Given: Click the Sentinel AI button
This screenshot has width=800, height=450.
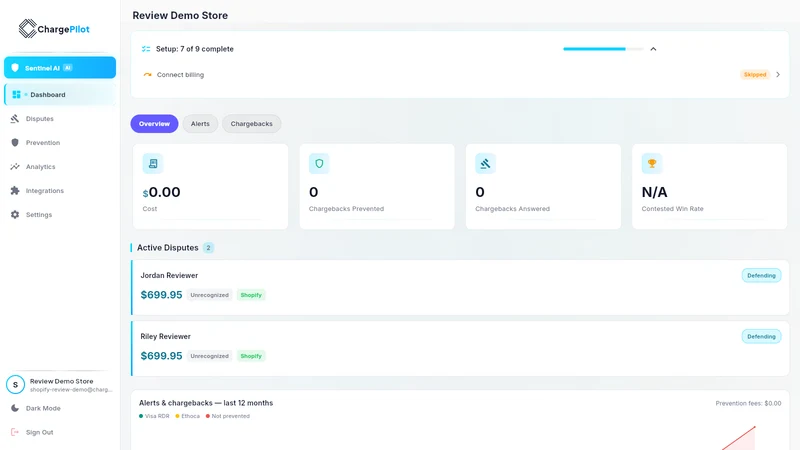Looking at the screenshot, I should 60,67.
